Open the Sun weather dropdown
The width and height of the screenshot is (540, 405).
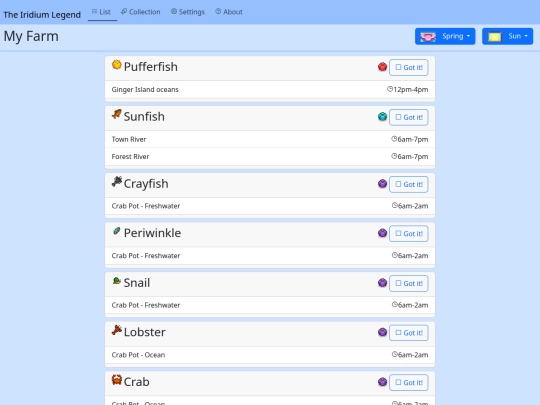(507, 37)
